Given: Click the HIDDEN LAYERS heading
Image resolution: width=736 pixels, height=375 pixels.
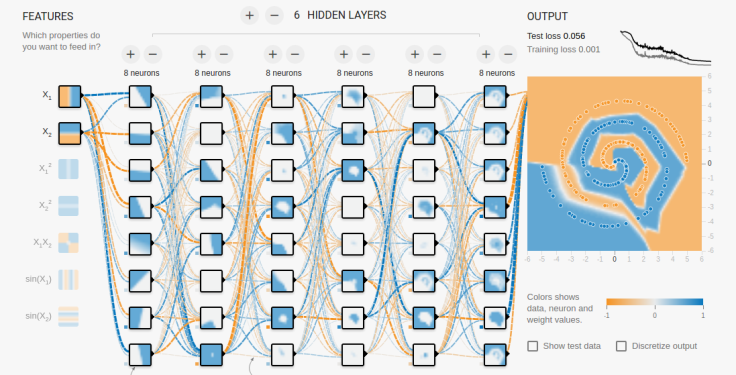Looking at the screenshot, I should click(346, 15).
